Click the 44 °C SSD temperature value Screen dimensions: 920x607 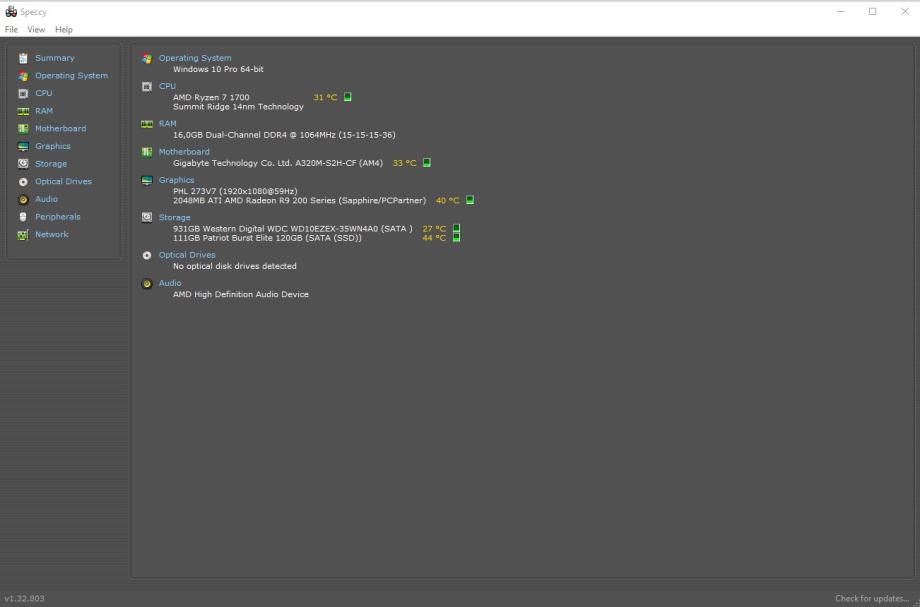click(434, 238)
